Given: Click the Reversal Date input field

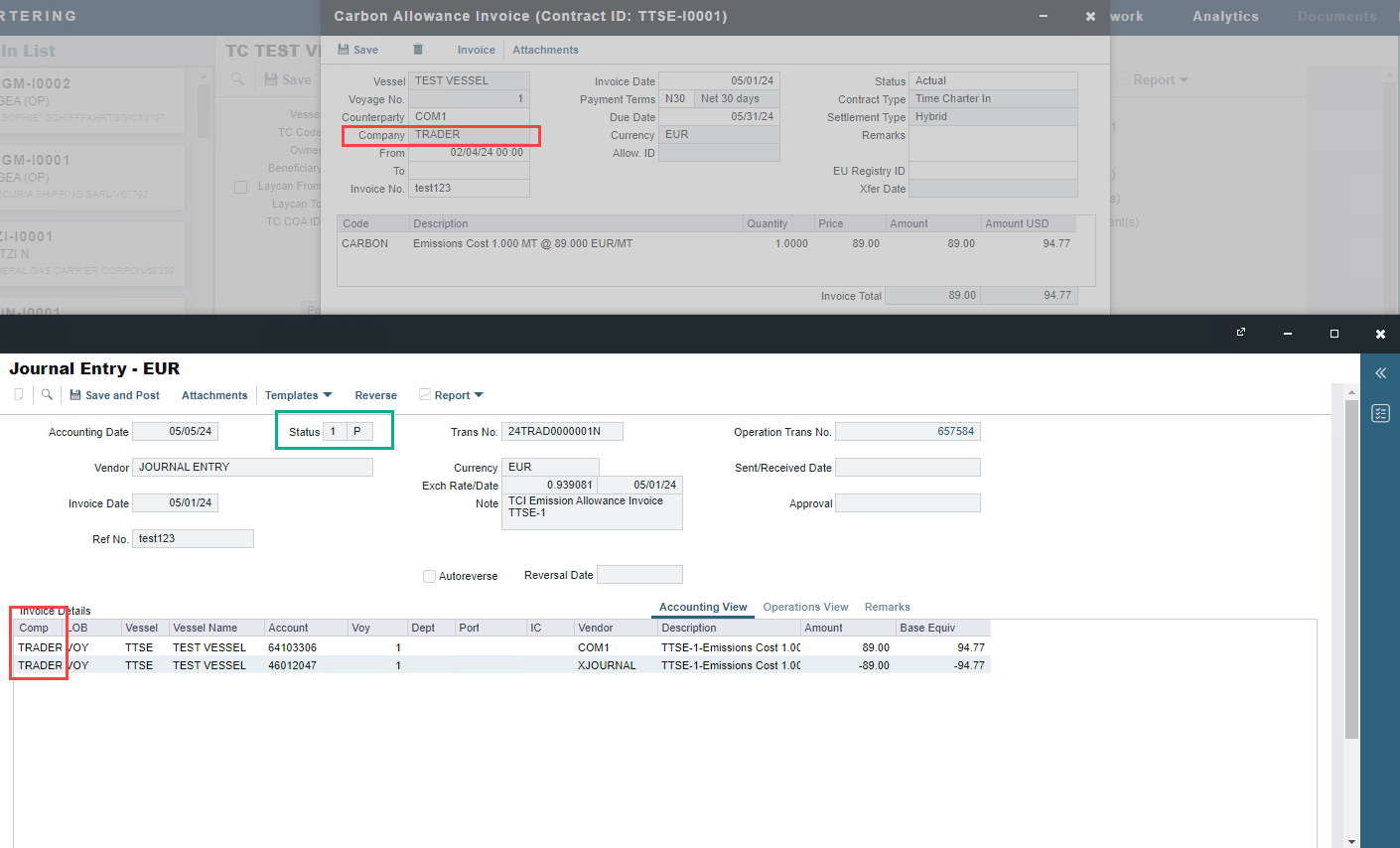Looking at the screenshot, I should (639, 575).
